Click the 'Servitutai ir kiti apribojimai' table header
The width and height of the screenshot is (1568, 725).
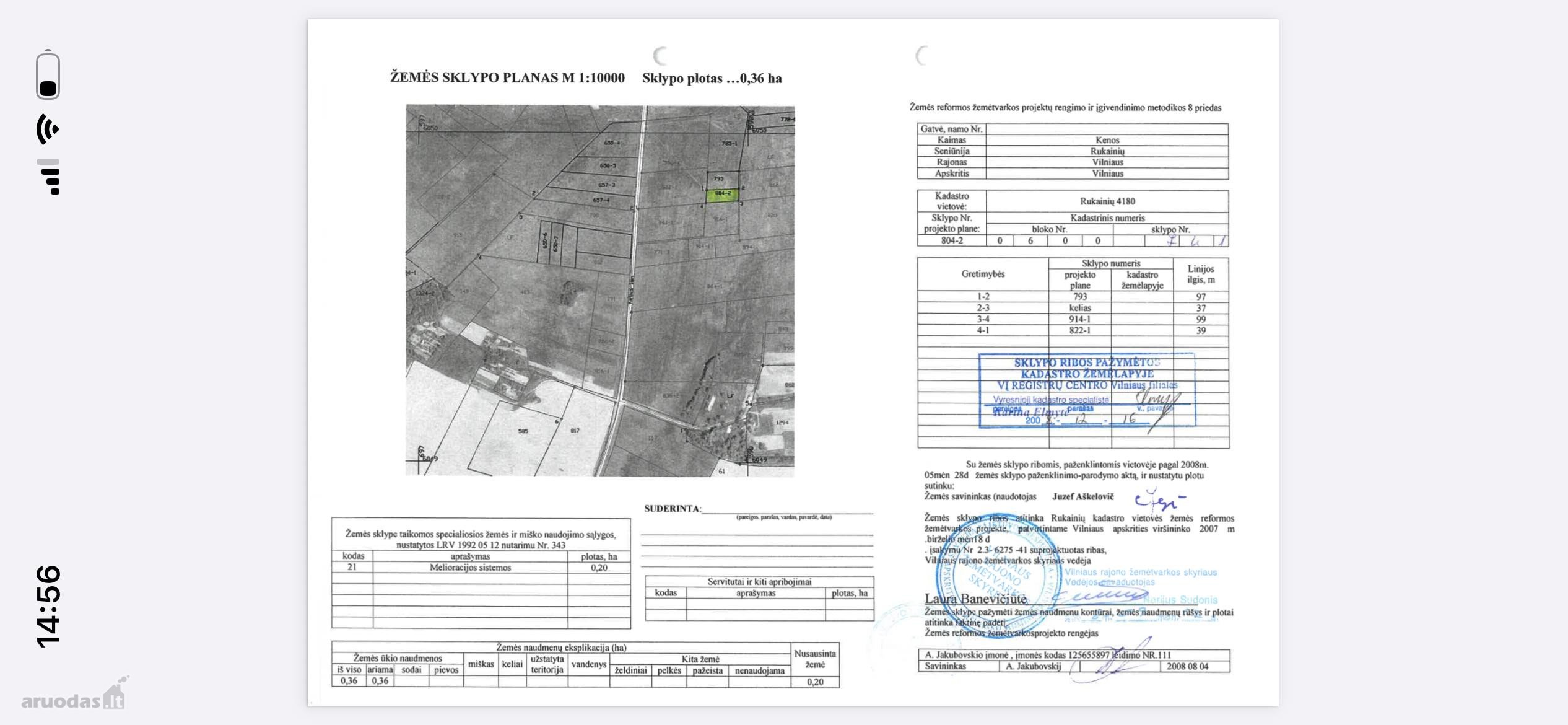759,582
